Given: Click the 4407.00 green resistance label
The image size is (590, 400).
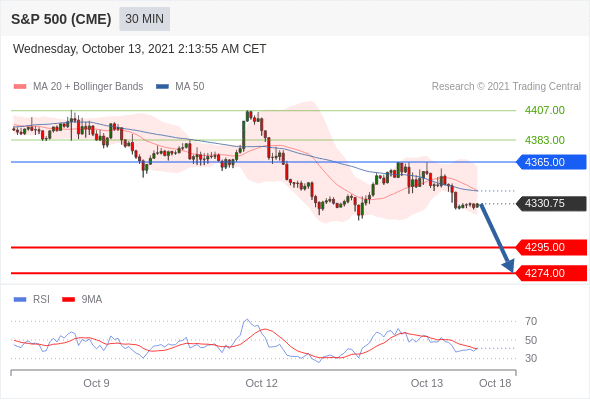Looking at the screenshot, I should (x=544, y=110).
